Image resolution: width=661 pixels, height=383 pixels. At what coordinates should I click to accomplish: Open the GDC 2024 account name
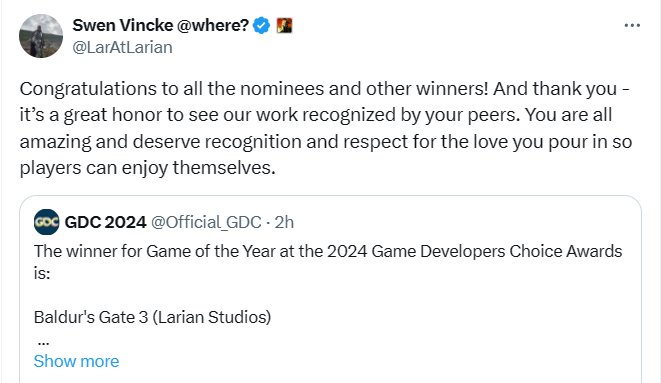(x=105, y=222)
